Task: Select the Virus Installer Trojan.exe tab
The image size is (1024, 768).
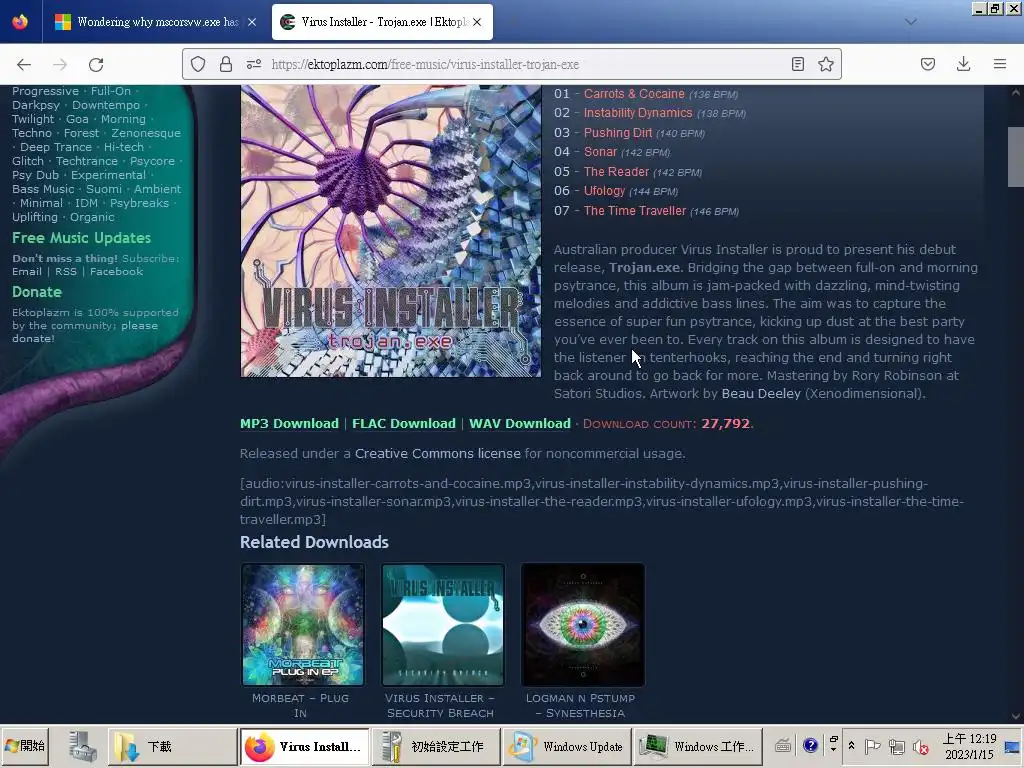Action: click(382, 22)
